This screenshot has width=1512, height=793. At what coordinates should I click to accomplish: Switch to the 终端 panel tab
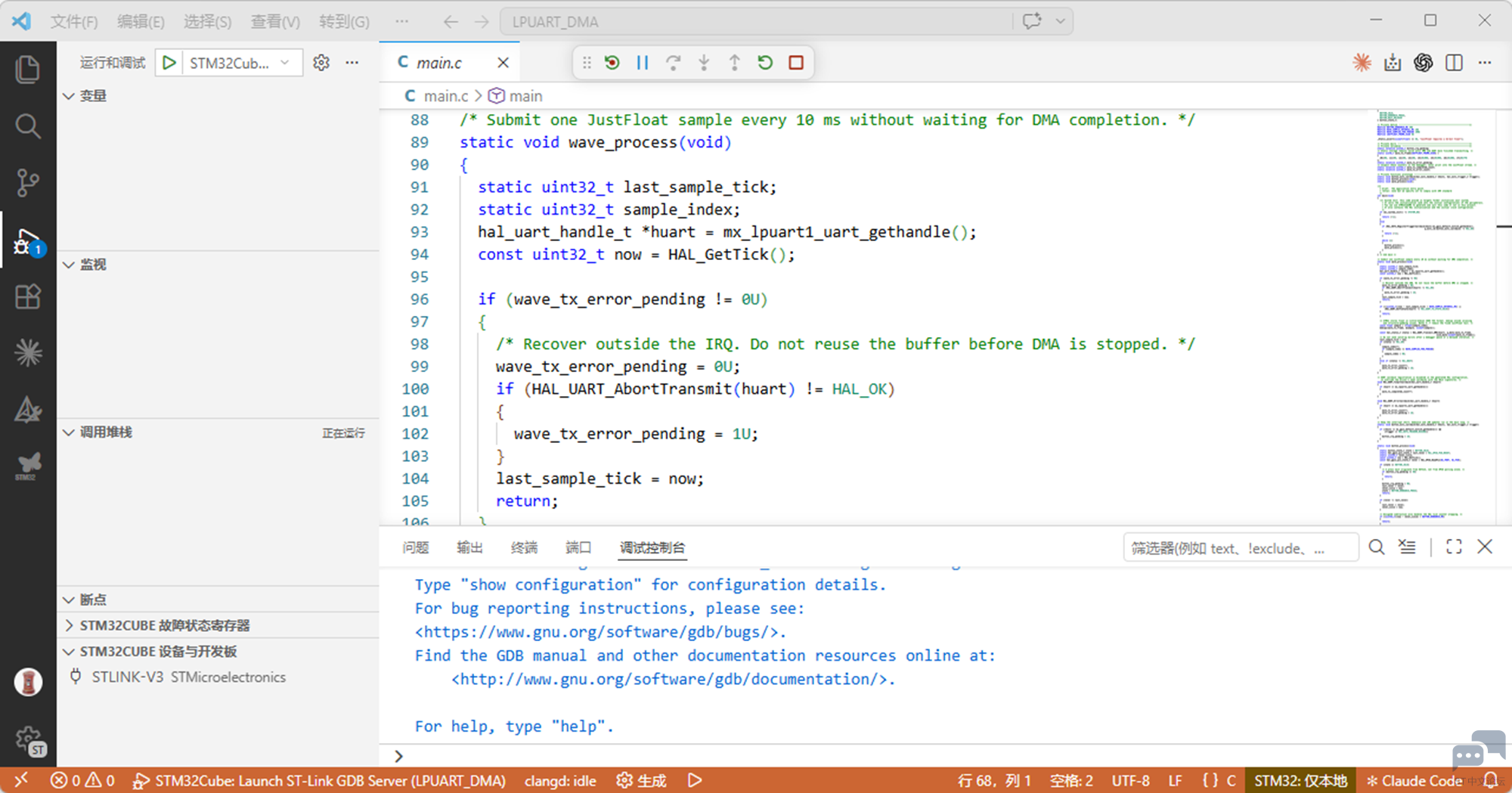[524, 547]
